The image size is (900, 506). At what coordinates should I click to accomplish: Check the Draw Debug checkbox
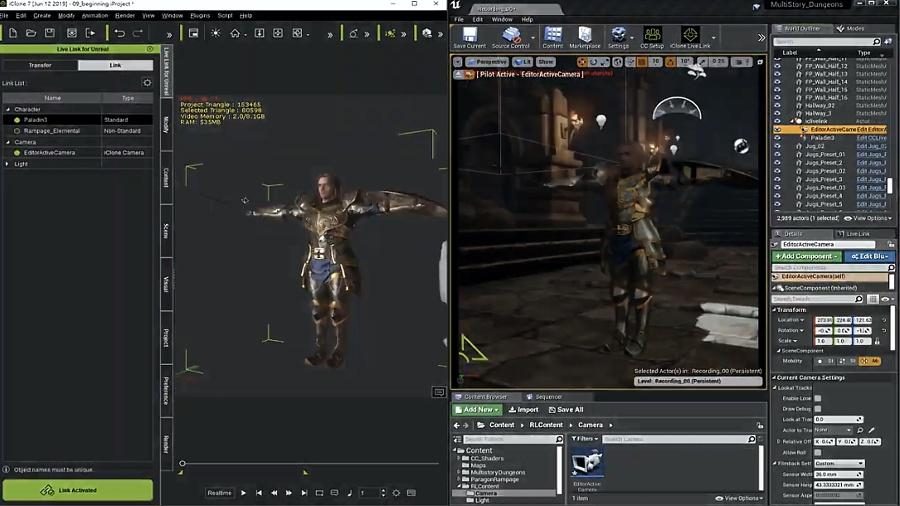[x=817, y=408]
